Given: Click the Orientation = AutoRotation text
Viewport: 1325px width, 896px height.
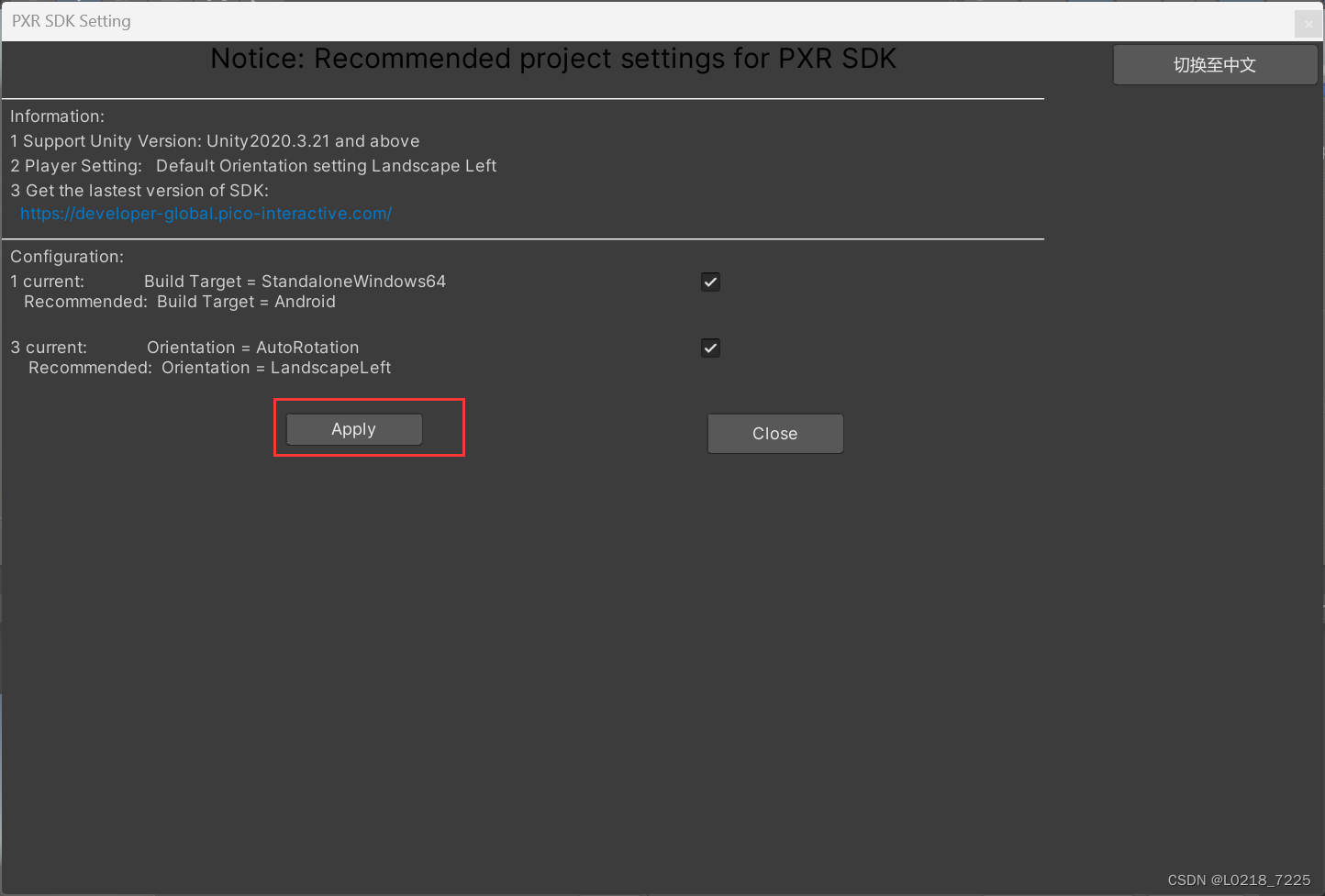Looking at the screenshot, I should (x=253, y=347).
